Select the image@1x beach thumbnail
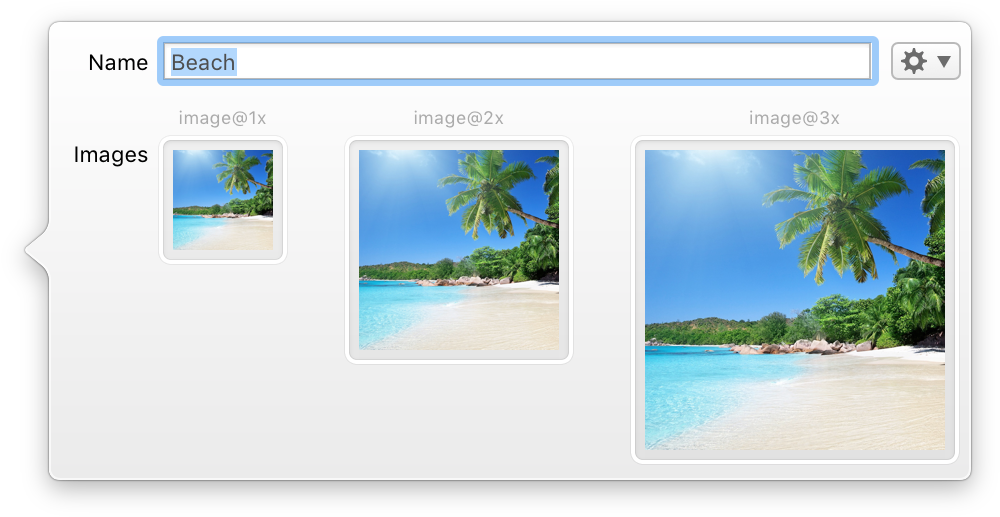The height and width of the screenshot is (517, 1000). pyautogui.click(x=223, y=200)
